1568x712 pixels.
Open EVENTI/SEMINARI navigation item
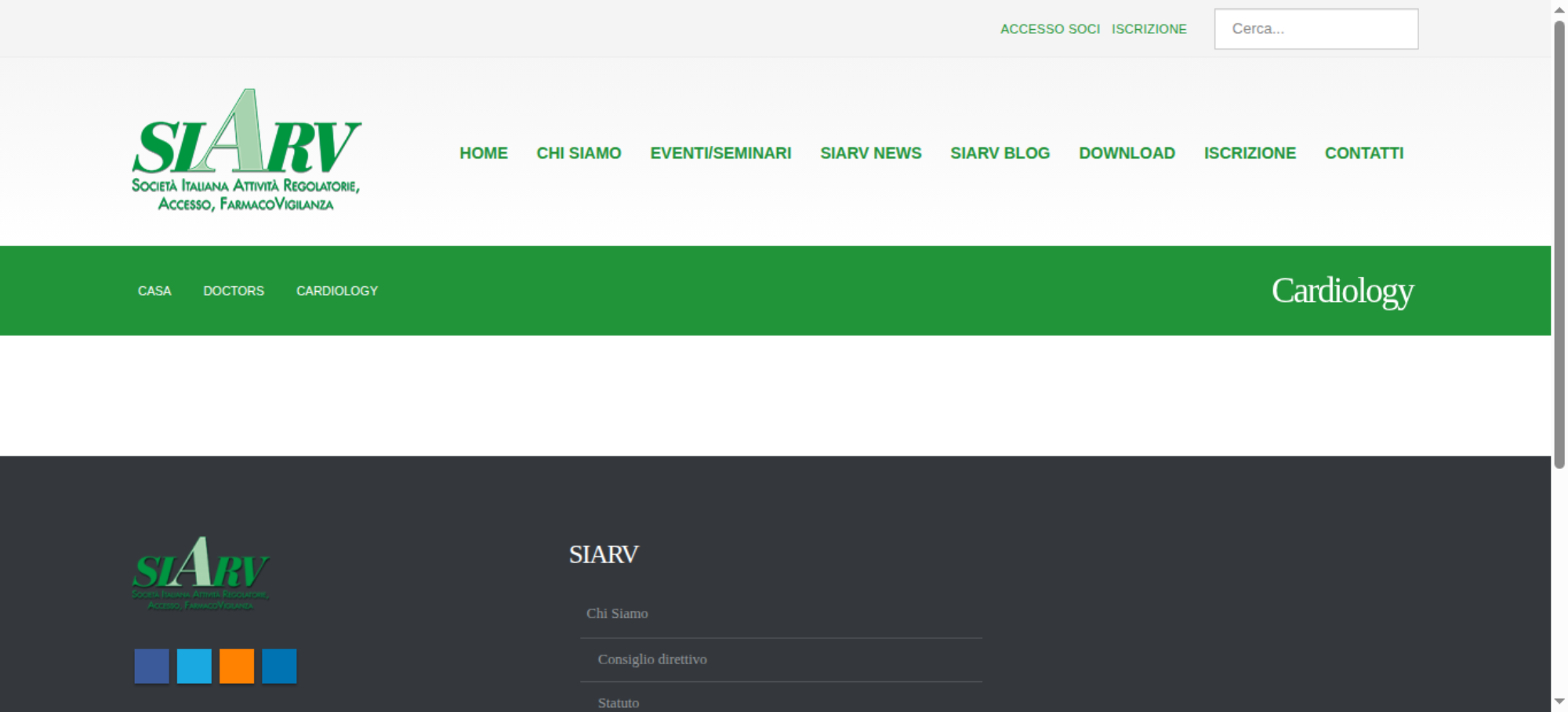pos(720,153)
